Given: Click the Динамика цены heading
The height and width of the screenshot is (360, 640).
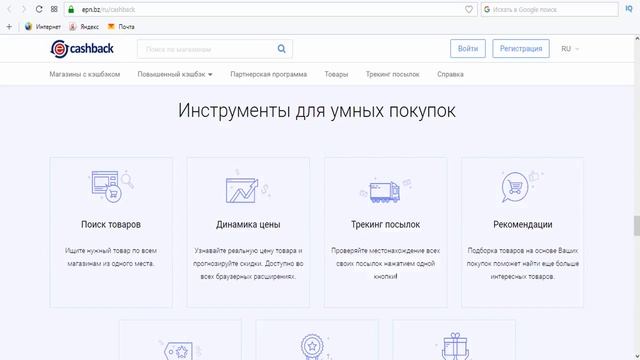Looking at the screenshot, I should pos(248,224).
